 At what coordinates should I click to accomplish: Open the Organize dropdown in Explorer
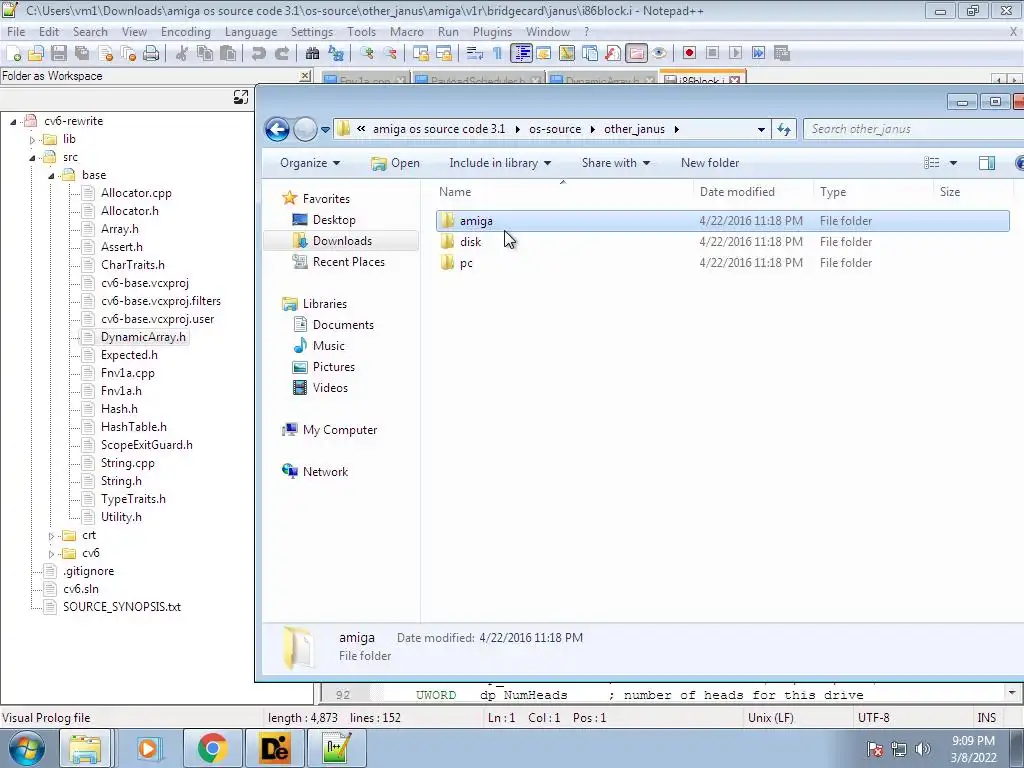[310, 163]
